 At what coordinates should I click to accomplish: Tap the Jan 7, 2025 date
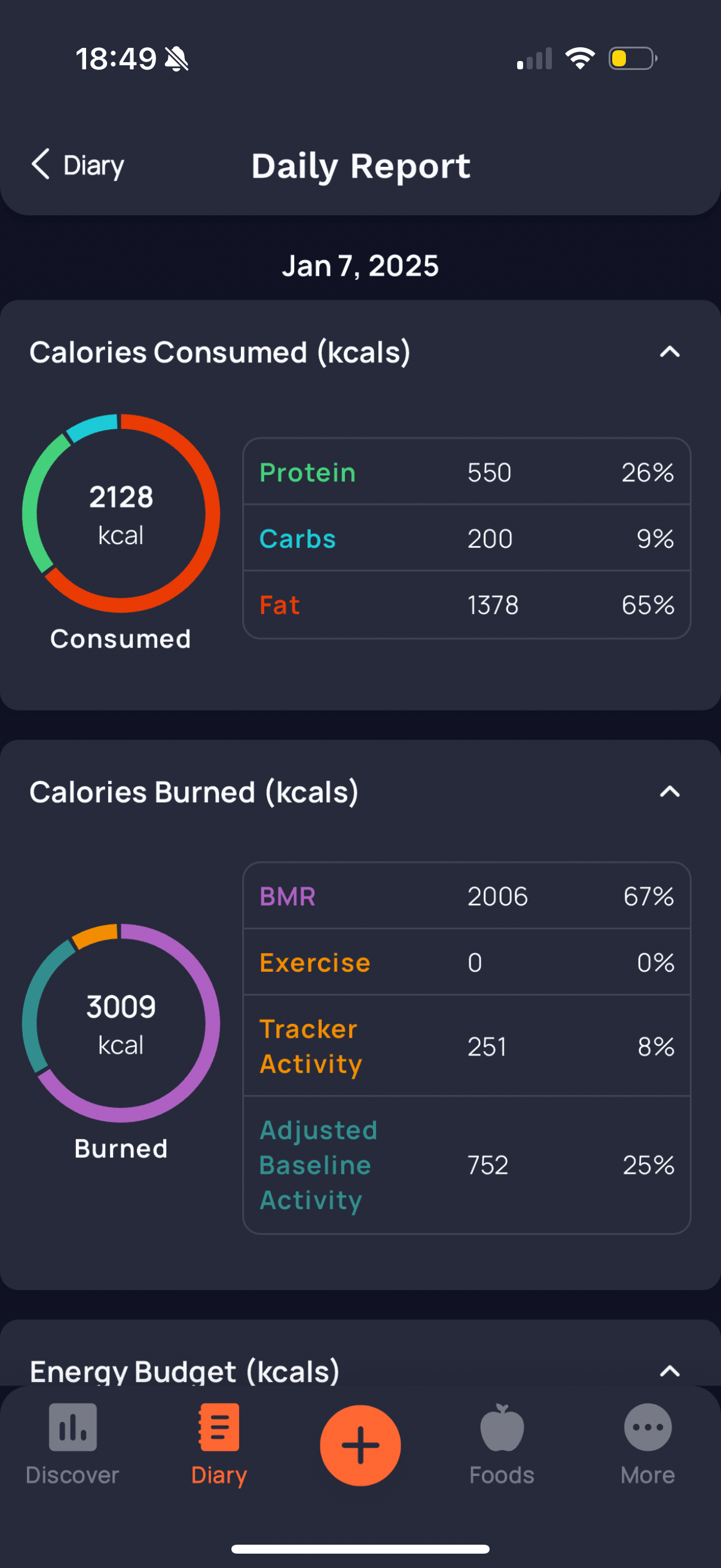pyautogui.click(x=360, y=266)
